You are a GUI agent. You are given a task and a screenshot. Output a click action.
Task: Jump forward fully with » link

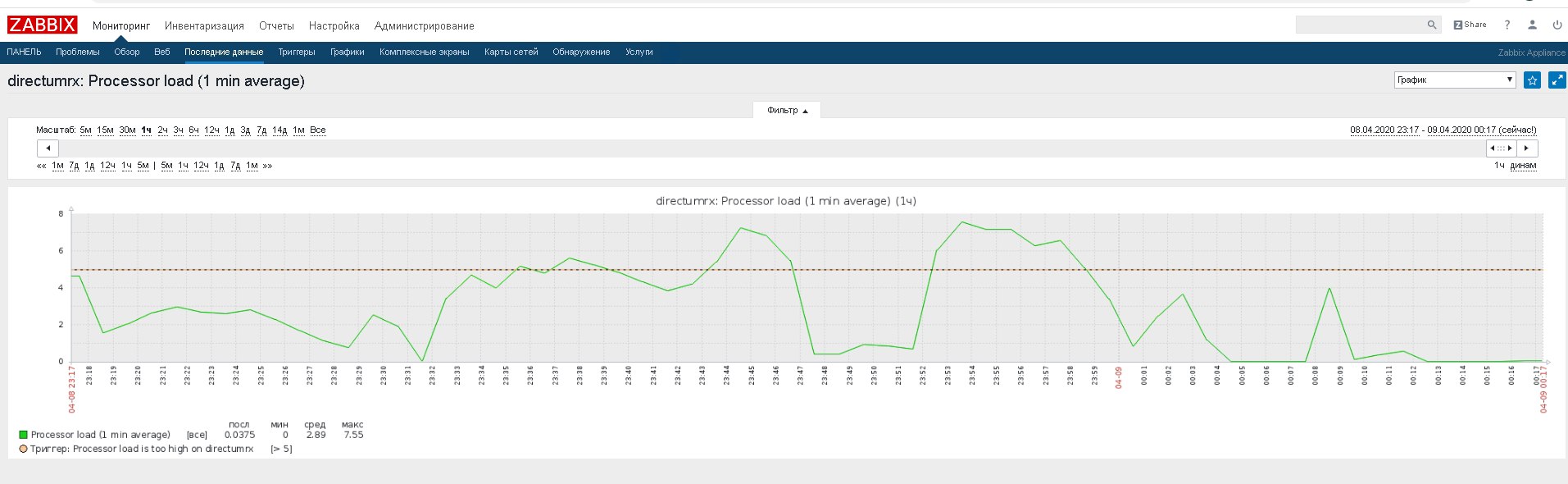[x=267, y=166]
